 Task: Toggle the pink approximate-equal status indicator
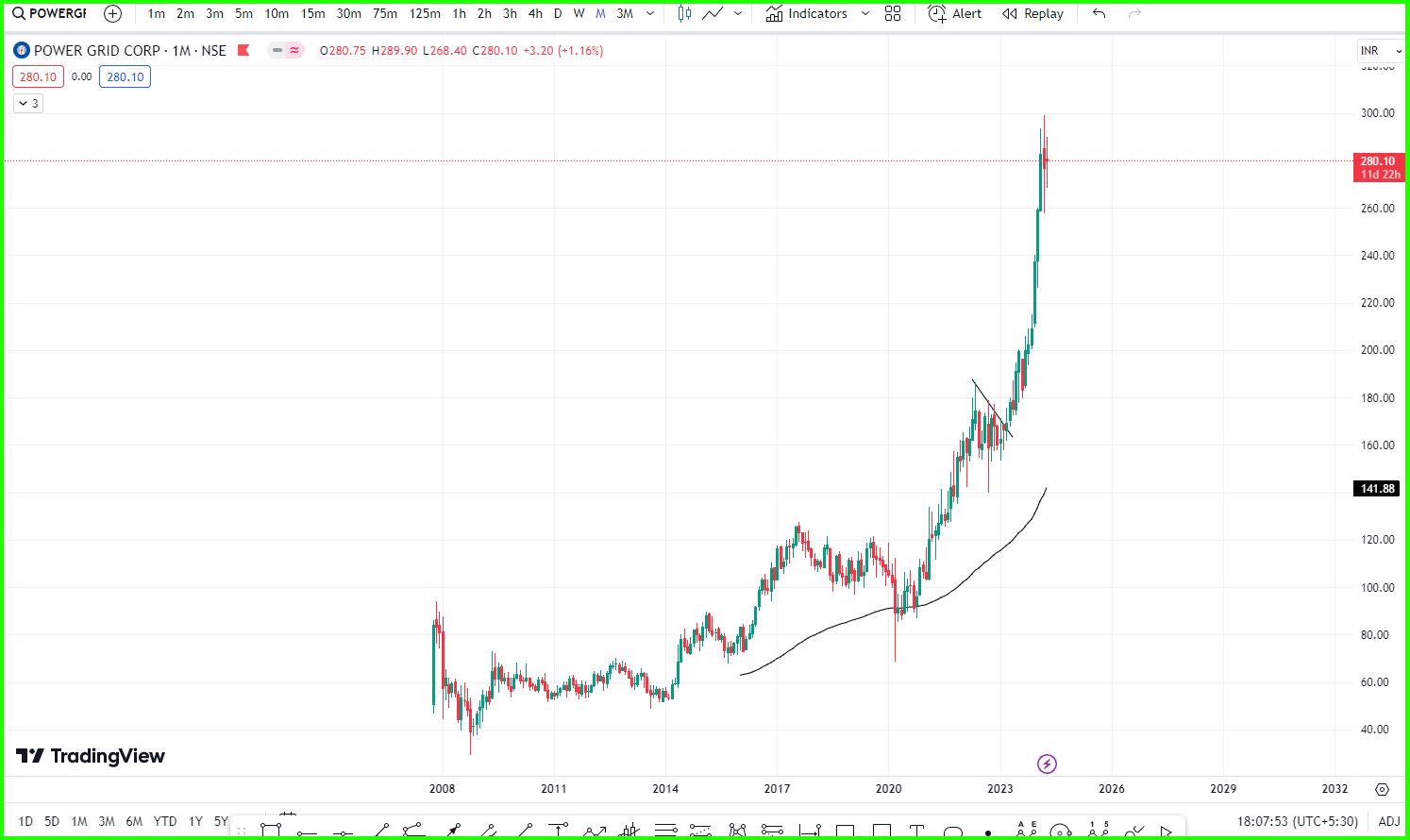point(295,50)
